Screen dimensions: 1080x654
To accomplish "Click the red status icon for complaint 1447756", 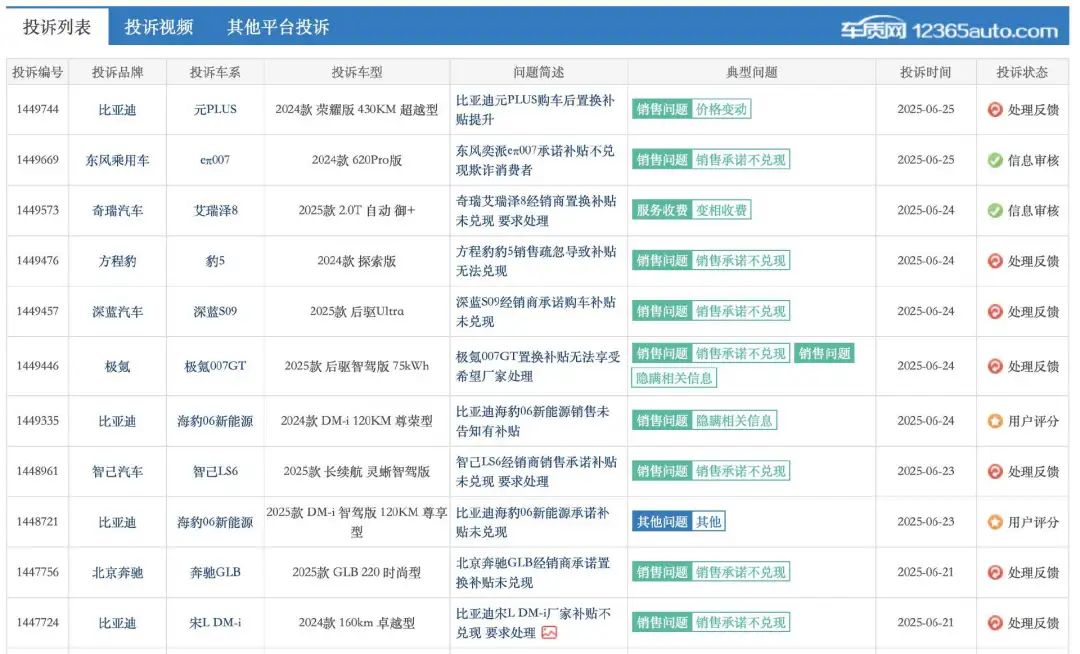I will pos(995,573).
